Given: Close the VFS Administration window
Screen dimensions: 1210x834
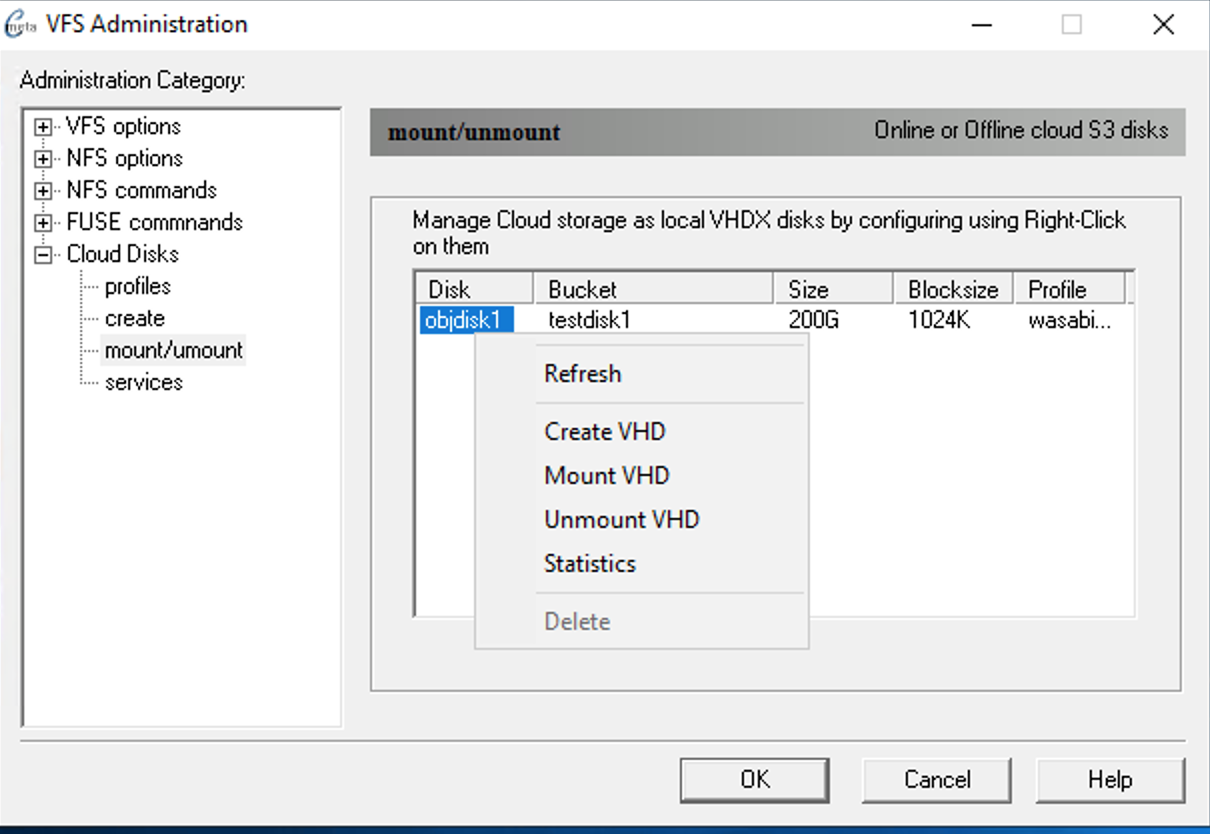Looking at the screenshot, I should pos(1163,25).
